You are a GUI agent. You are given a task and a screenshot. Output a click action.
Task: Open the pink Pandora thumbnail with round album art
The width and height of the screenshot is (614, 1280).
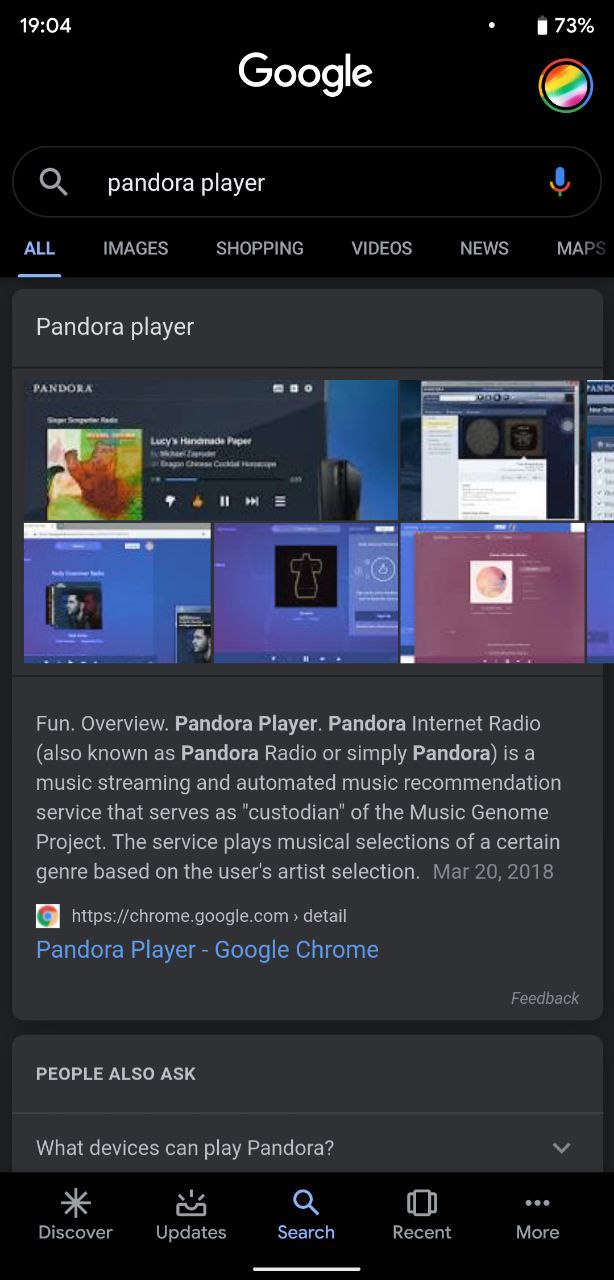[x=492, y=593]
